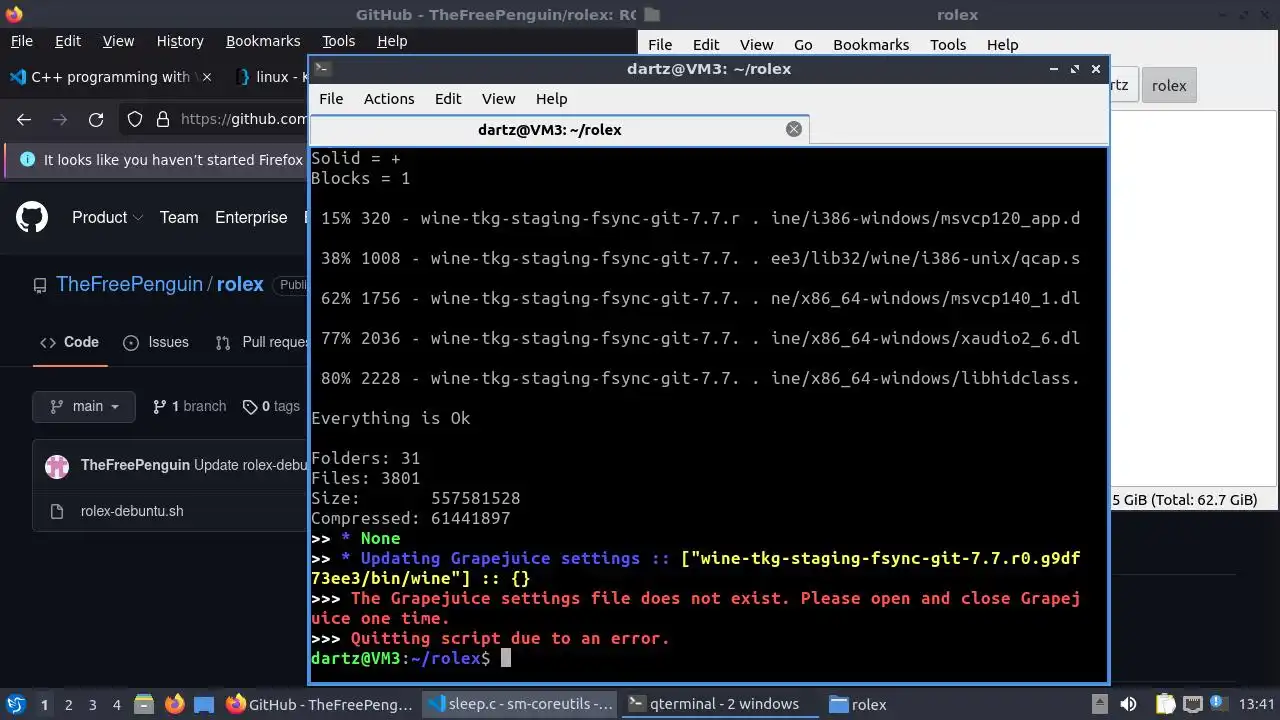Switch to the GitHub Firefox taskbar entry

coord(320,704)
